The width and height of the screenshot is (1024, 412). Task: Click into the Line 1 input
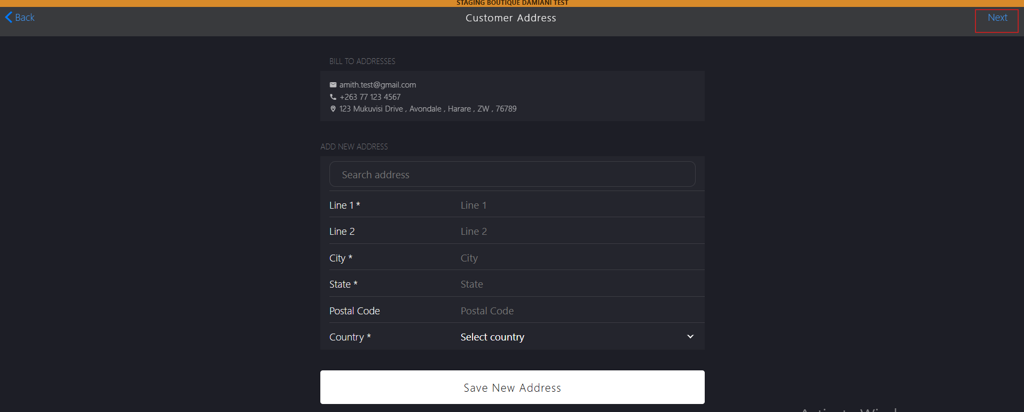577,205
